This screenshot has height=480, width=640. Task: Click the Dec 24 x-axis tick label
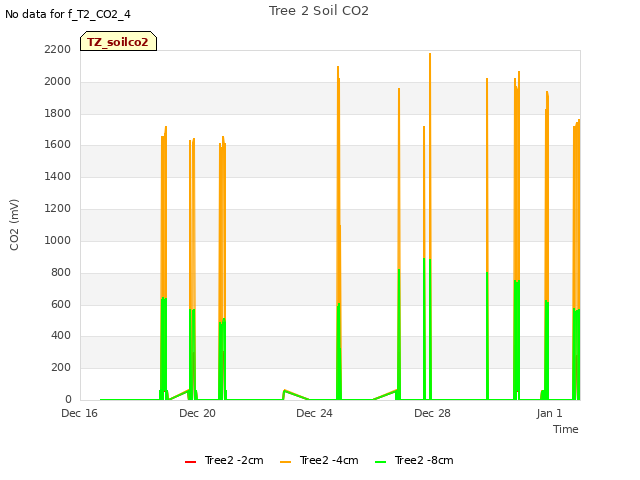coord(314,413)
